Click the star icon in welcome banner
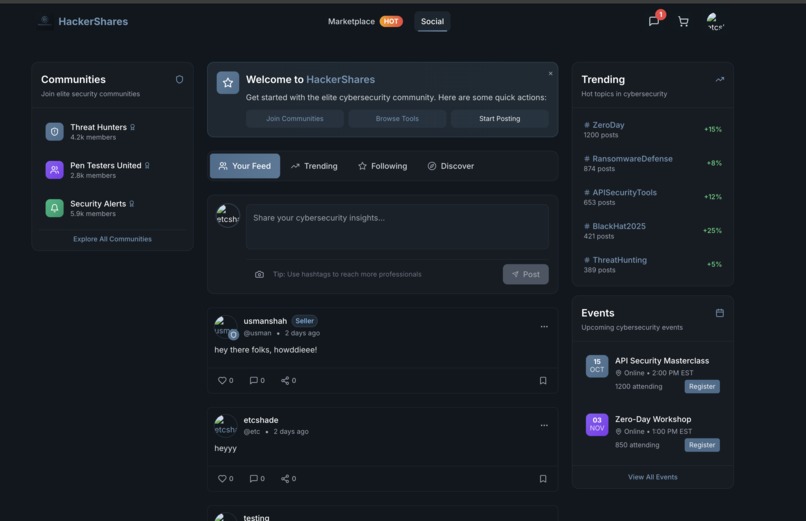The height and width of the screenshot is (521, 806). tap(228, 83)
